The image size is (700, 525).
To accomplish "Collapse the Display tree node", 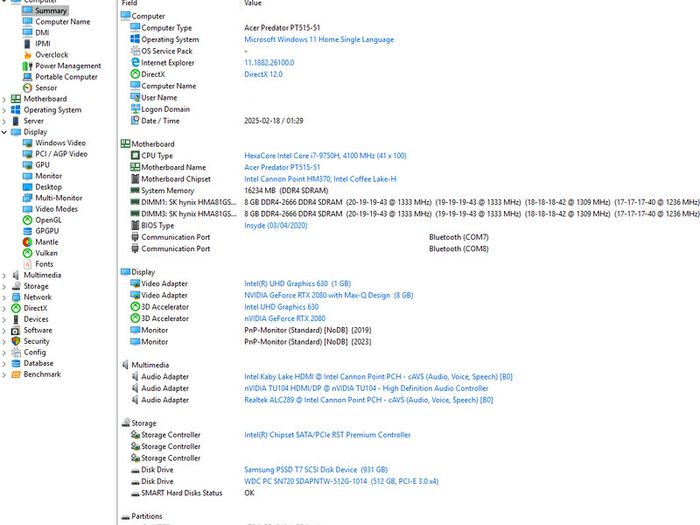I will pyautogui.click(x=4, y=132).
